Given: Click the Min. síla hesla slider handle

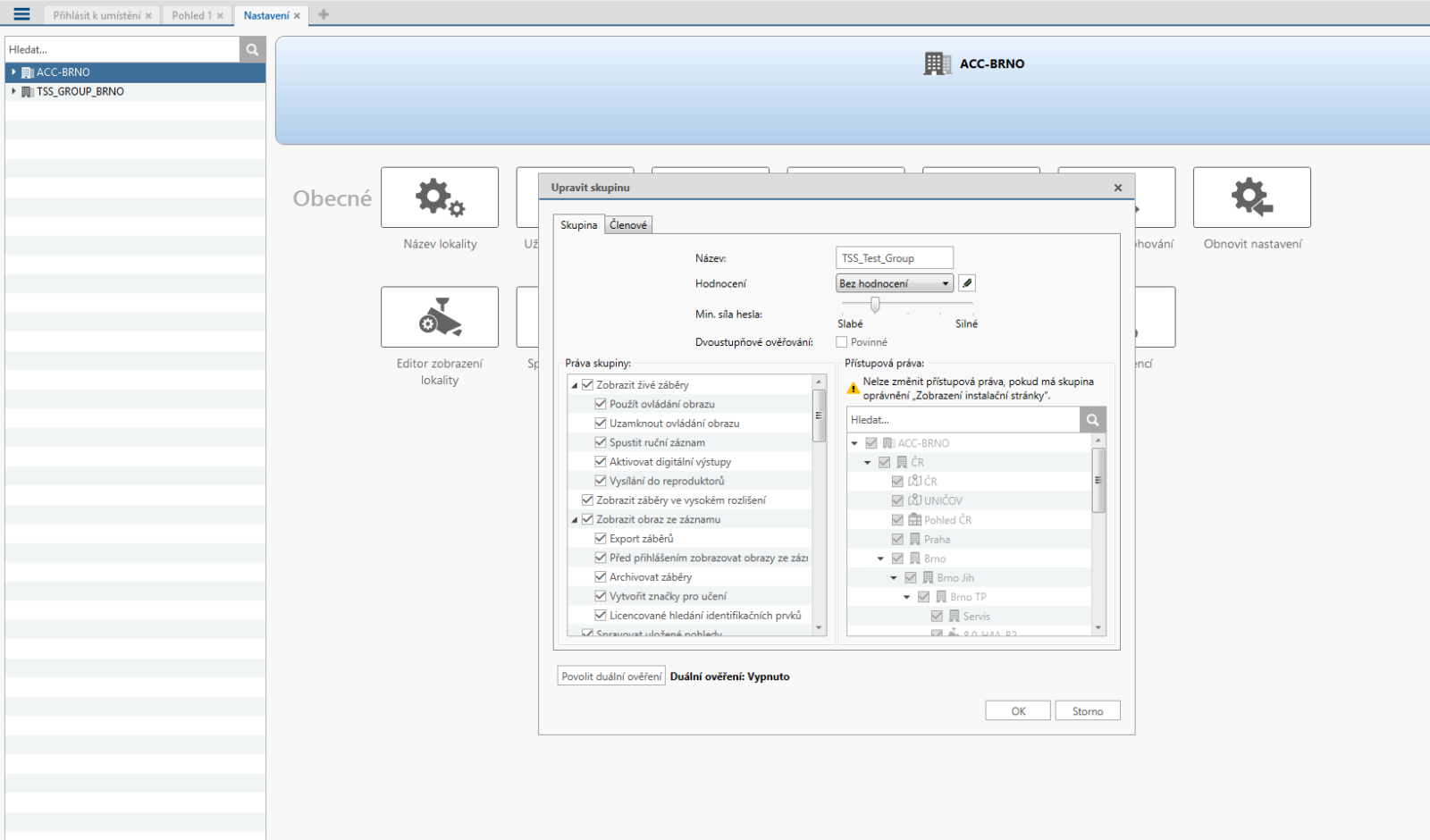Looking at the screenshot, I should click(875, 306).
